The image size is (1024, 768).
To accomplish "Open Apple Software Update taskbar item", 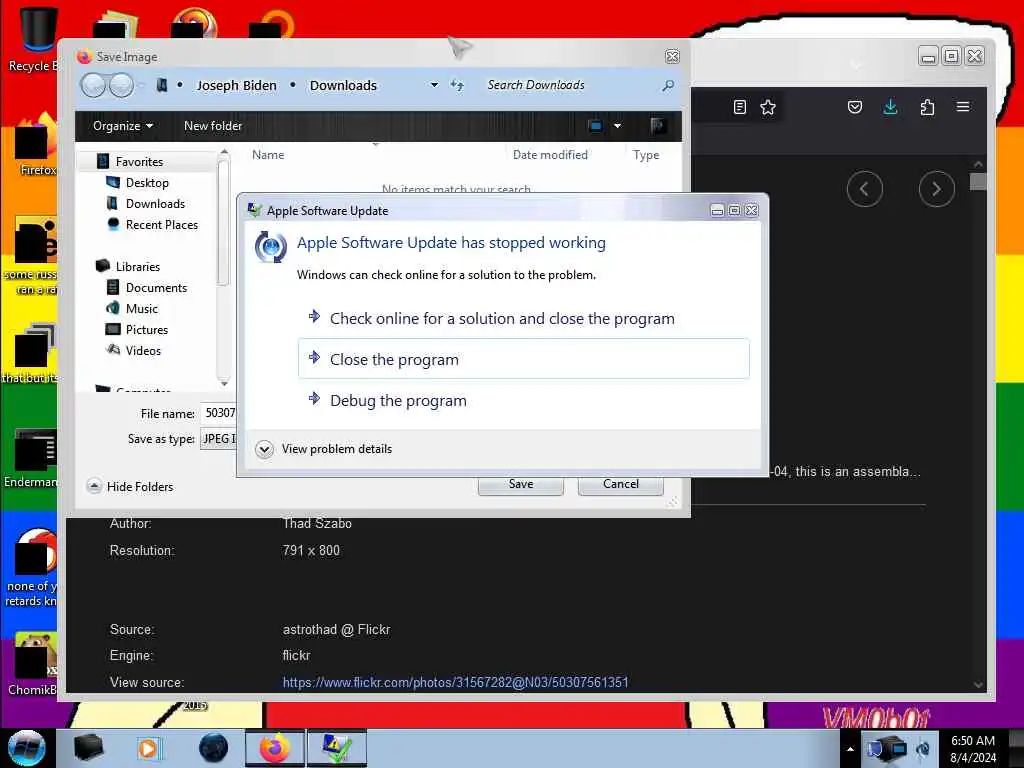I will click(337, 748).
